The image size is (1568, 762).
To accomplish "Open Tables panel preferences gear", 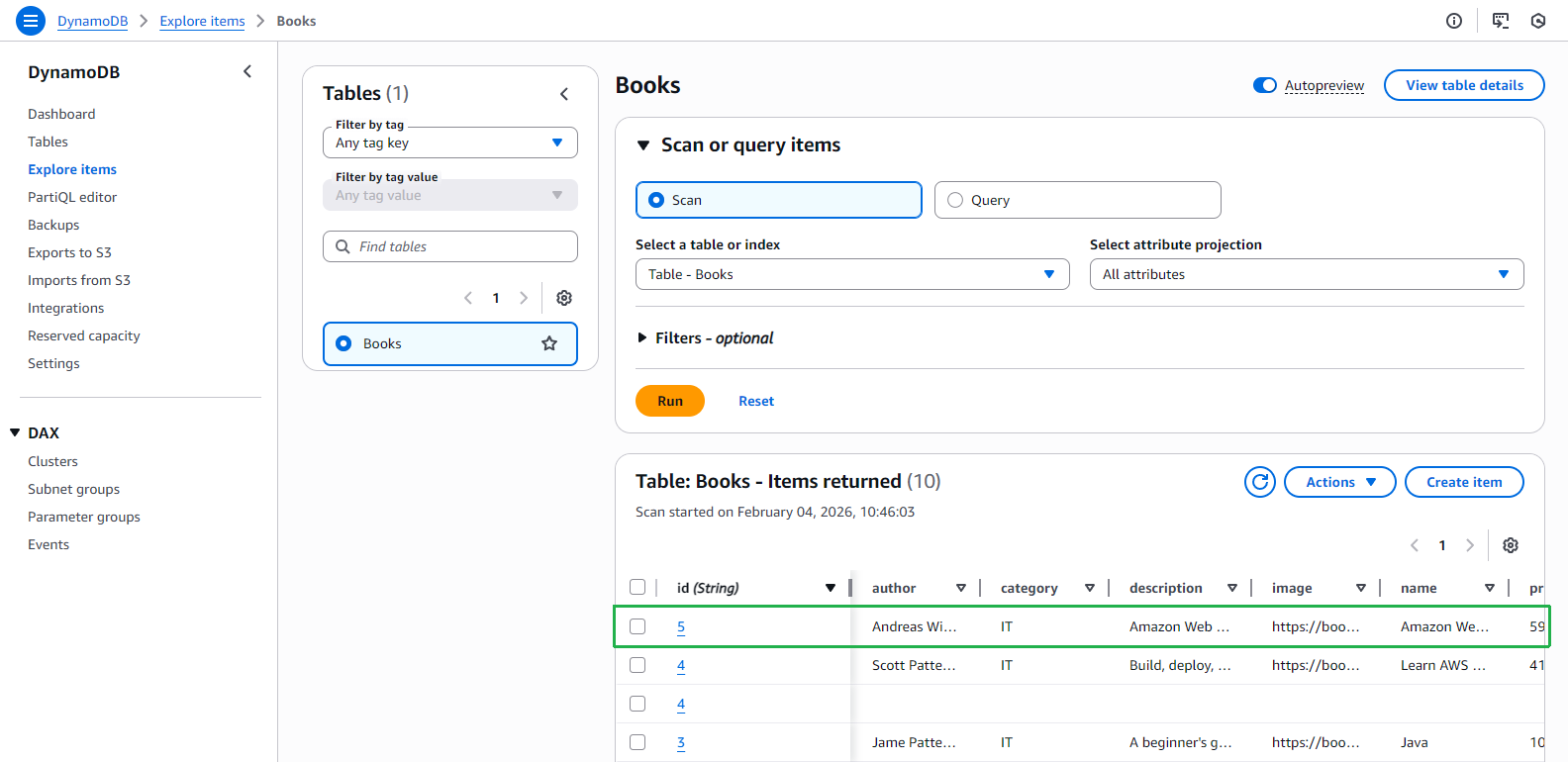I will pyautogui.click(x=564, y=298).
